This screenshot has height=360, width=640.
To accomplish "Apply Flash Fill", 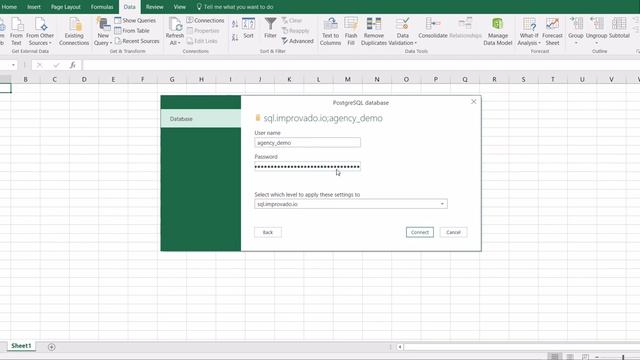I will (351, 31).
